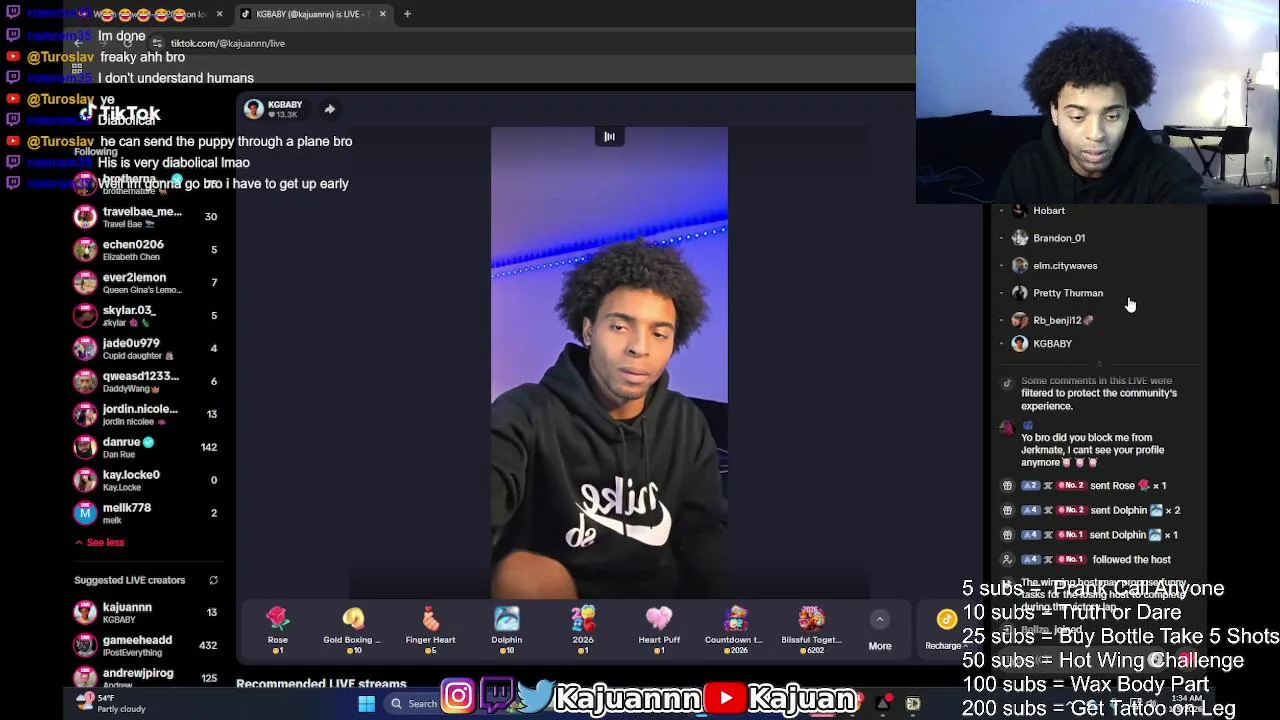Screen dimensions: 1280x720
Task: Click the audio bars icon above video
Action: point(609,137)
